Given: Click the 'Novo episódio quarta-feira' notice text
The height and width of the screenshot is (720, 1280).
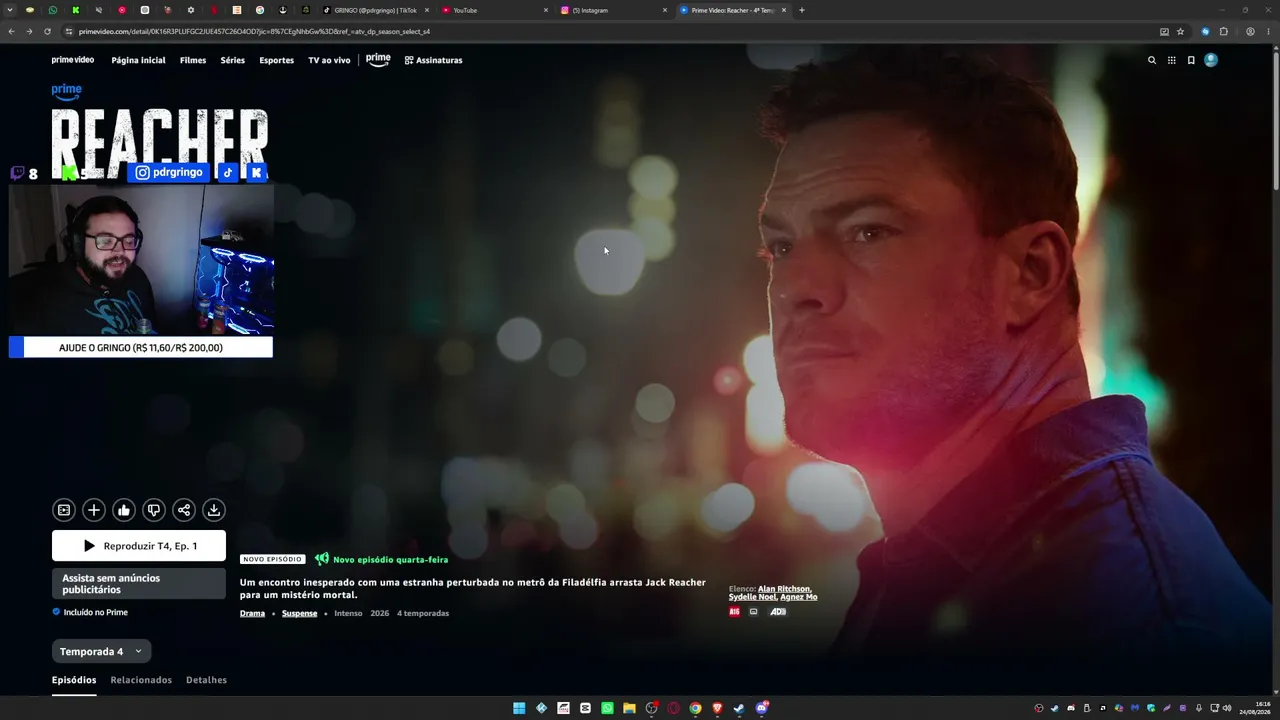Looking at the screenshot, I should click(391, 560).
